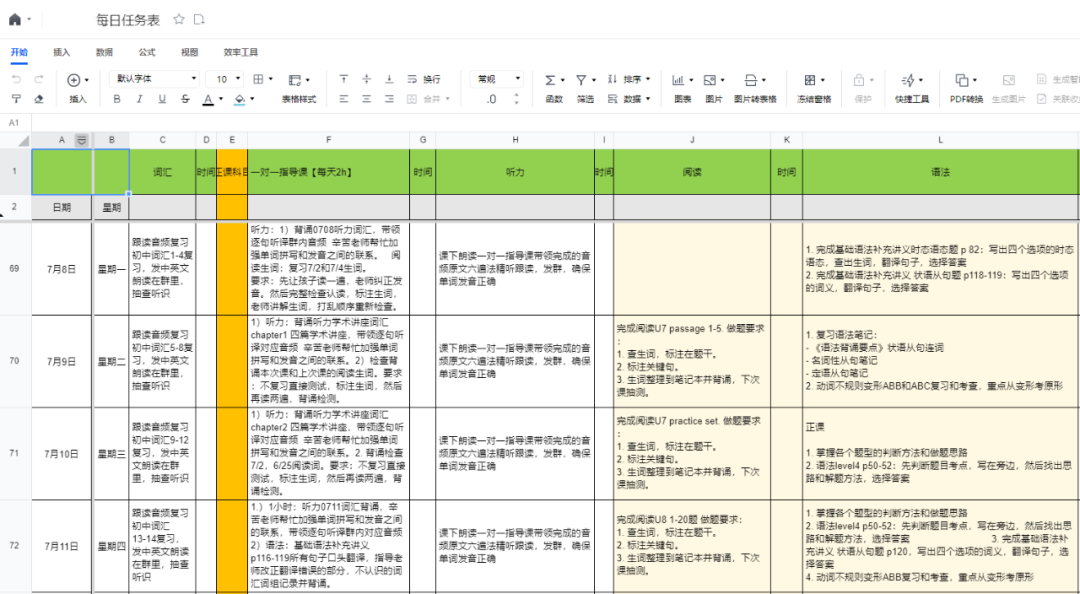Align text left
Image resolution: width=1080 pixels, height=594 pixels.
tap(344, 99)
